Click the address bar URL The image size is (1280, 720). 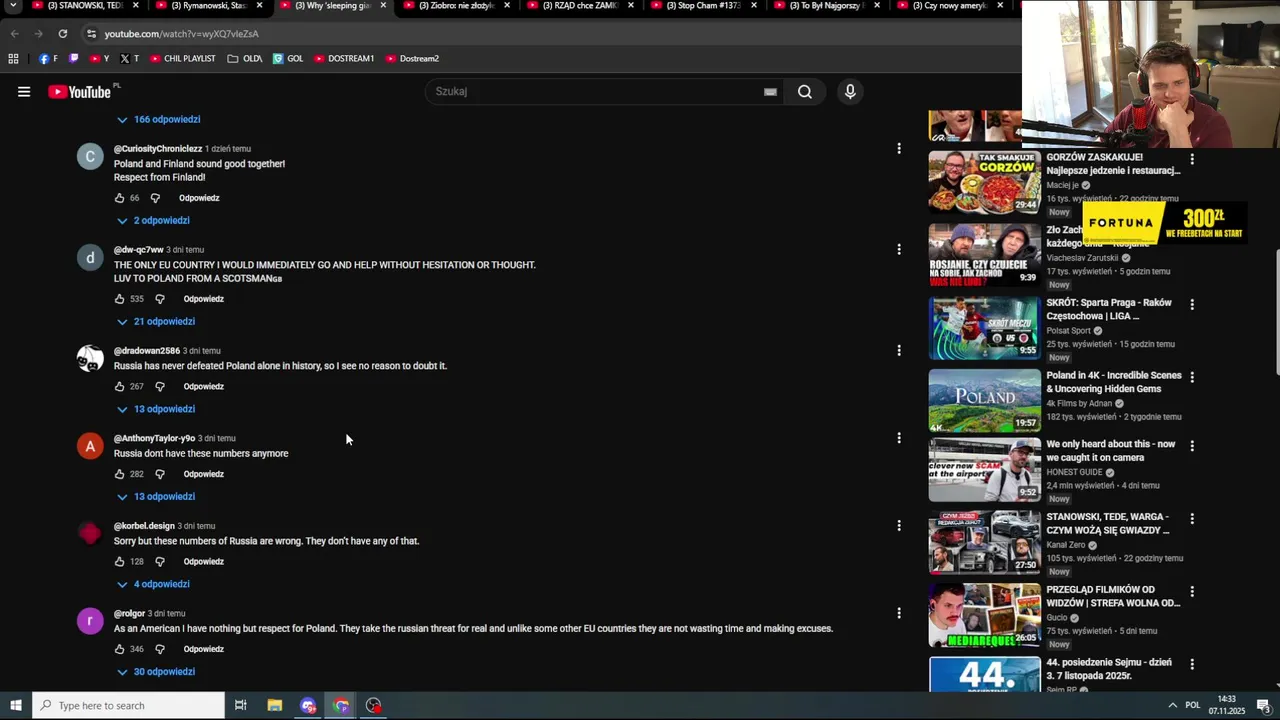coord(181,33)
